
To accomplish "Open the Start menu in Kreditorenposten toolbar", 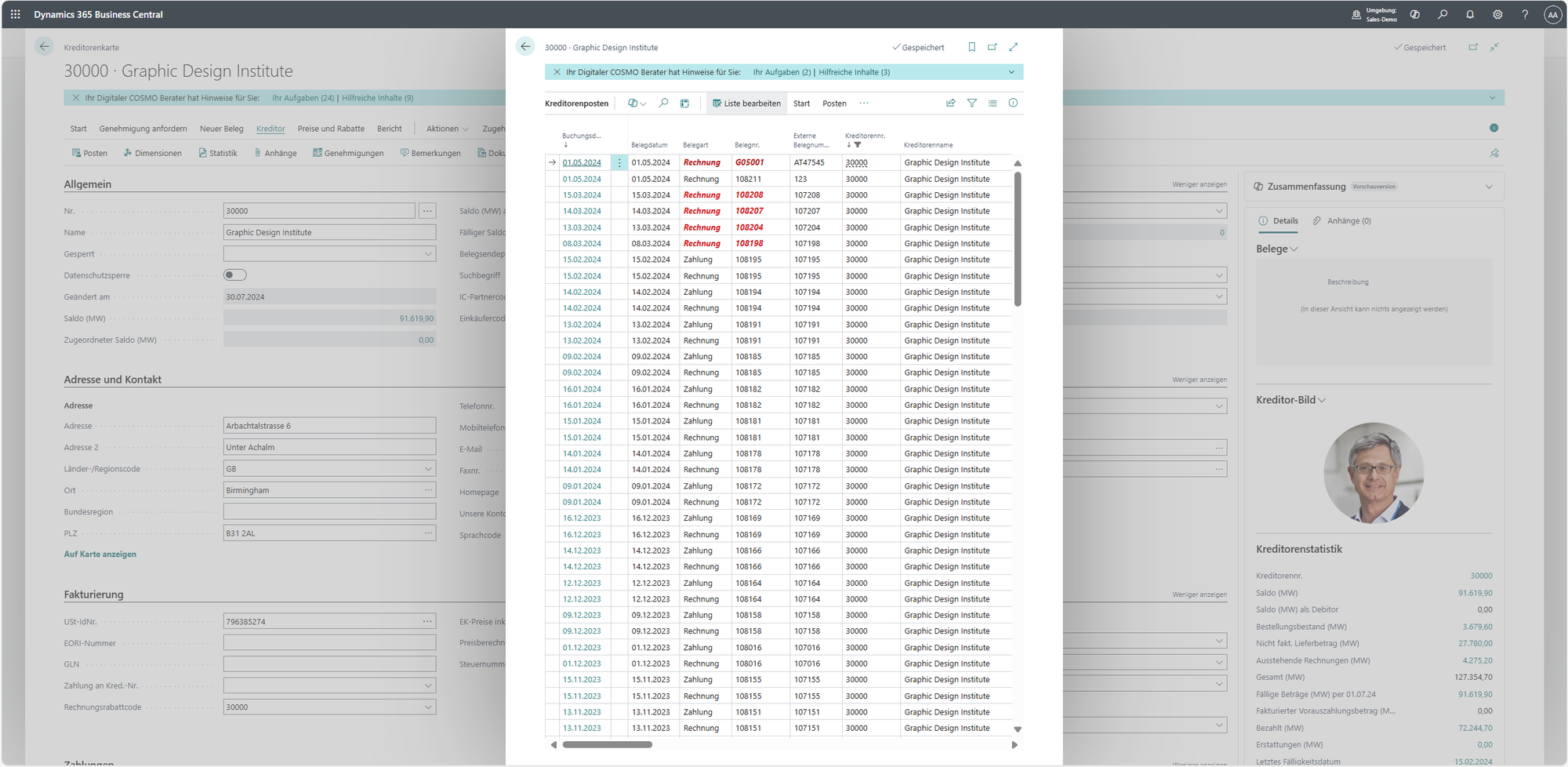I will point(801,104).
